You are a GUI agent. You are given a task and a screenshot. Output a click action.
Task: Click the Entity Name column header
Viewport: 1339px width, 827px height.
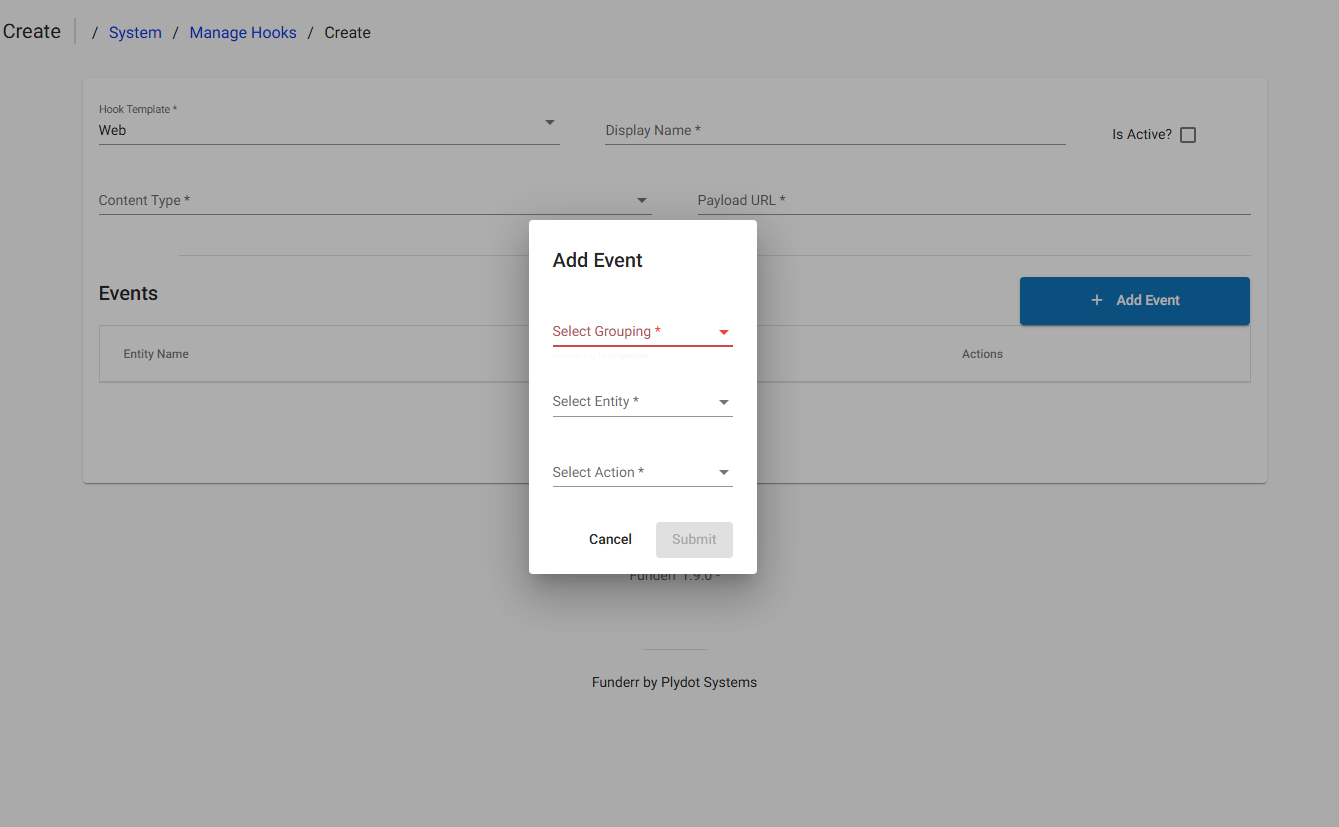click(x=156, y=354)
